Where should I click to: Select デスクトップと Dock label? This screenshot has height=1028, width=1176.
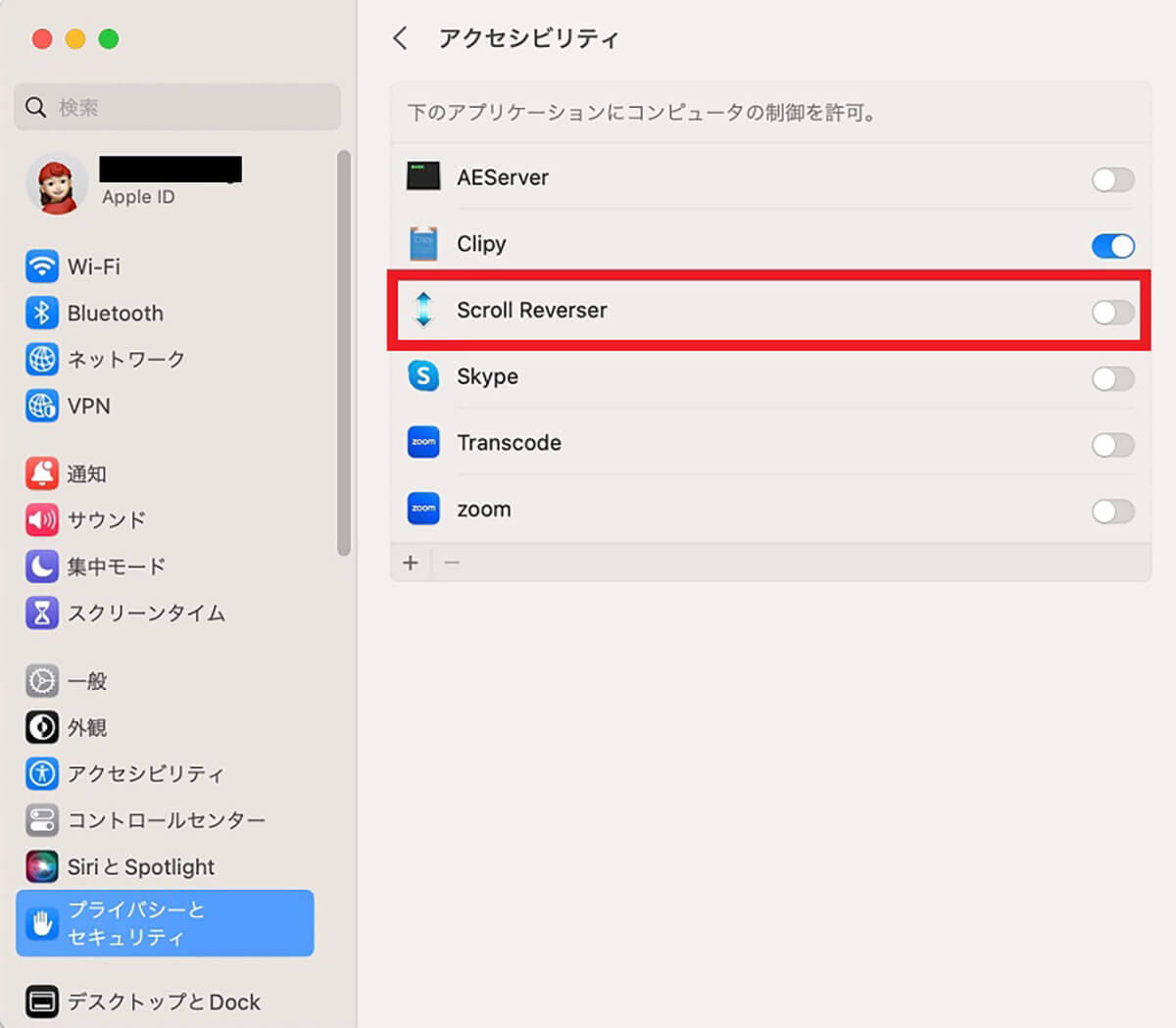[x=164, y=1002]
